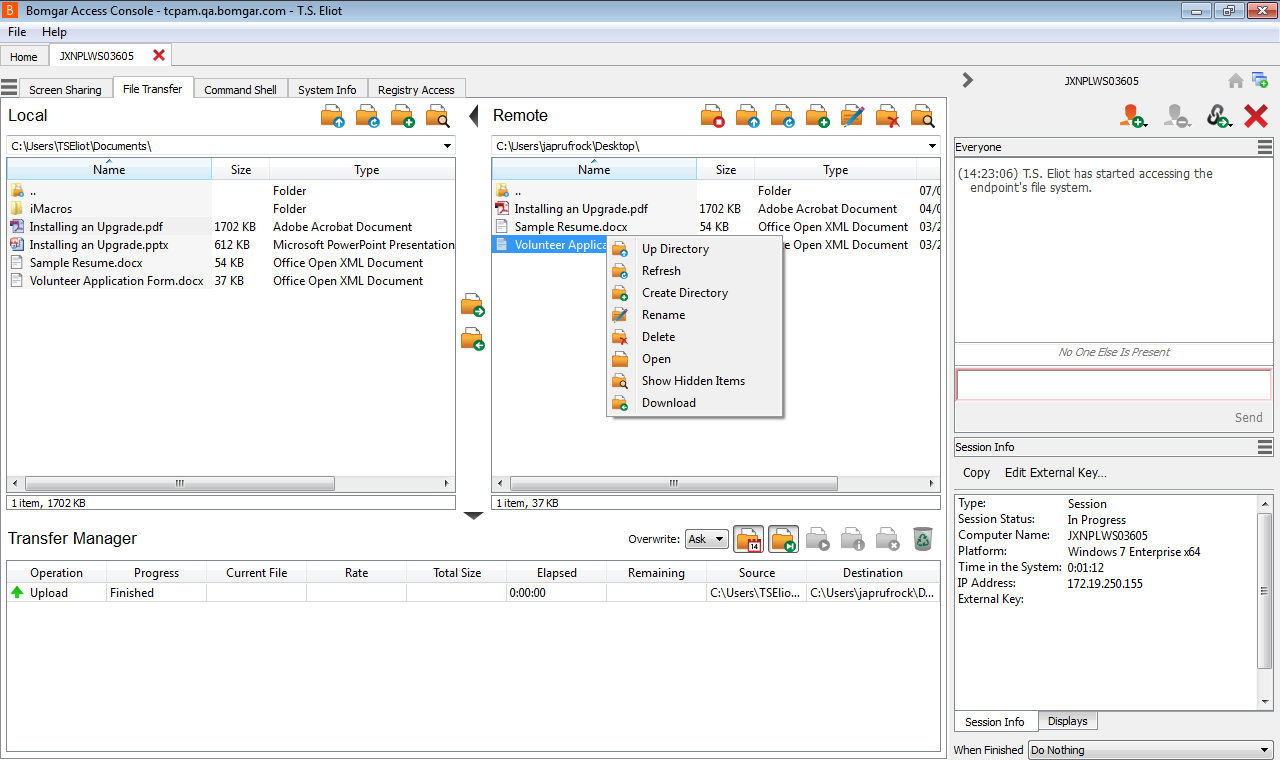Open the Session Info panel menu icon

tap(1265, 447)
